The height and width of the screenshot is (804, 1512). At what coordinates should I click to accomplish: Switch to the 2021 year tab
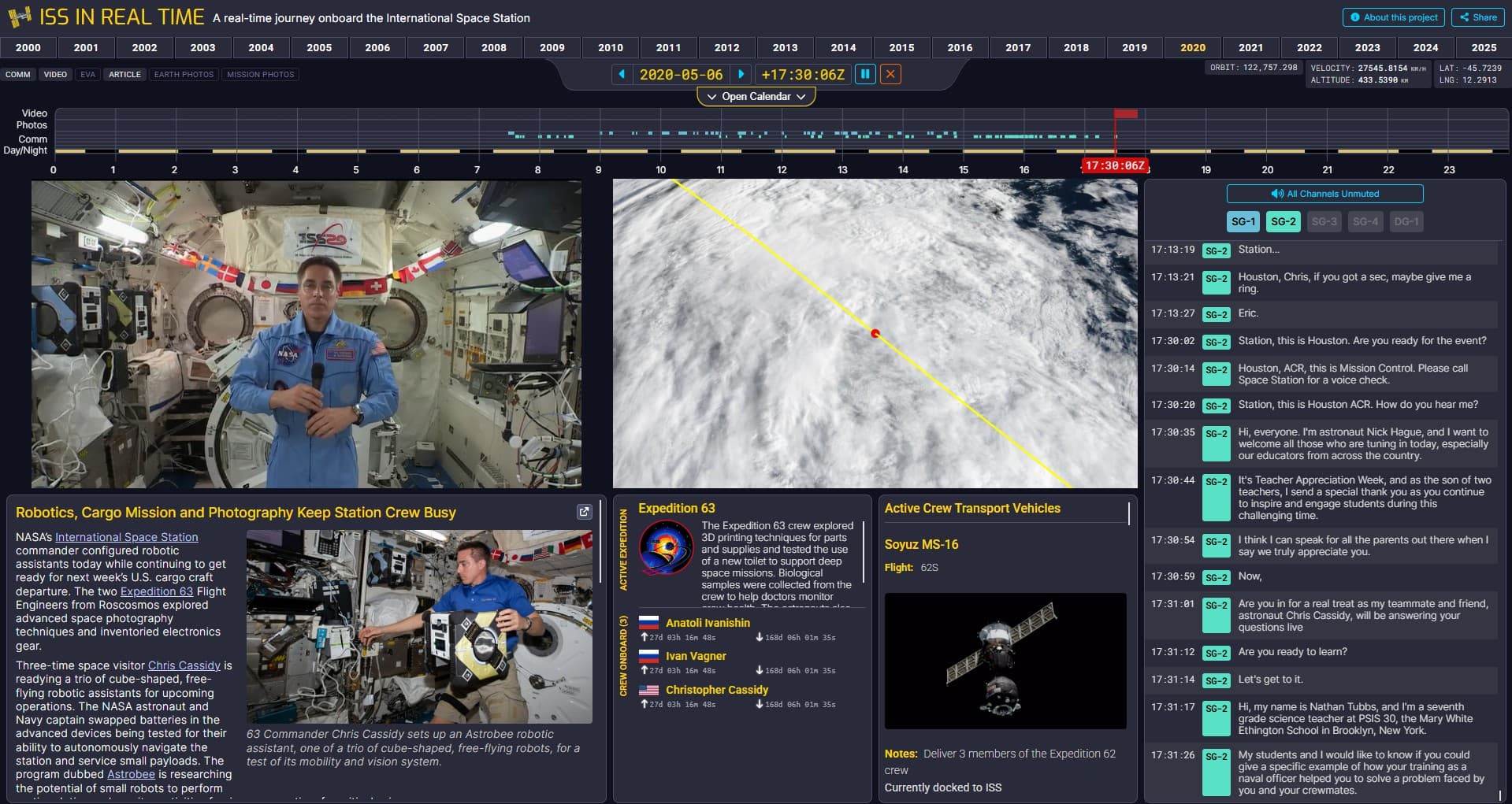1250,47
